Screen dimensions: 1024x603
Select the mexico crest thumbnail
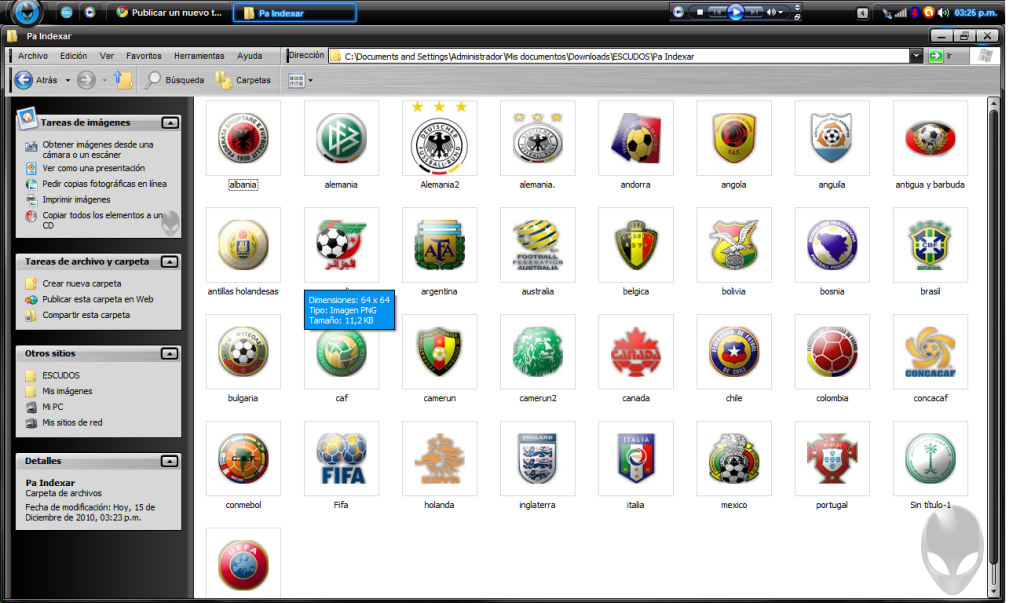(734, 459)
